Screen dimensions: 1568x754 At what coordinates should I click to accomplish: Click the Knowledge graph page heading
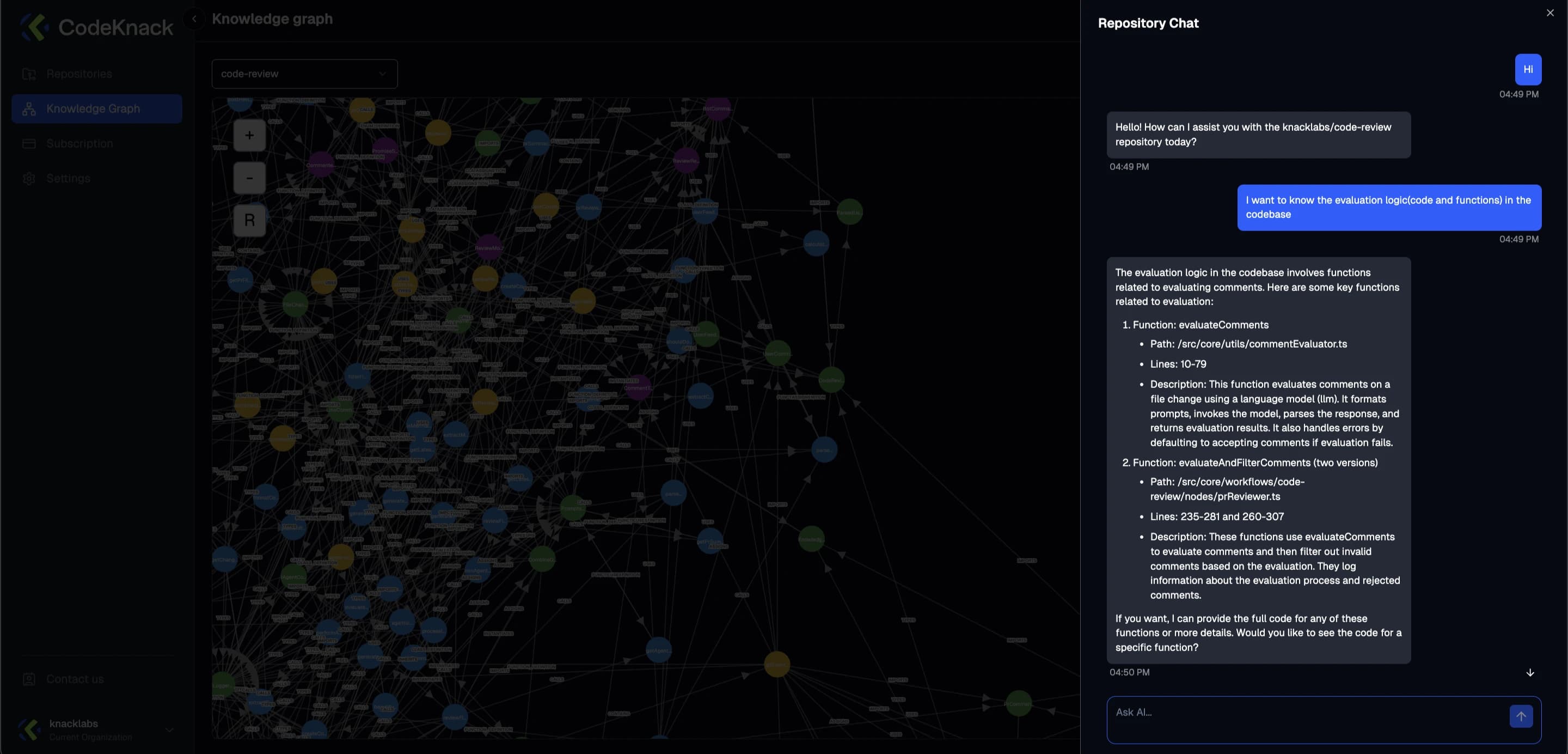[x=272, y=19]
